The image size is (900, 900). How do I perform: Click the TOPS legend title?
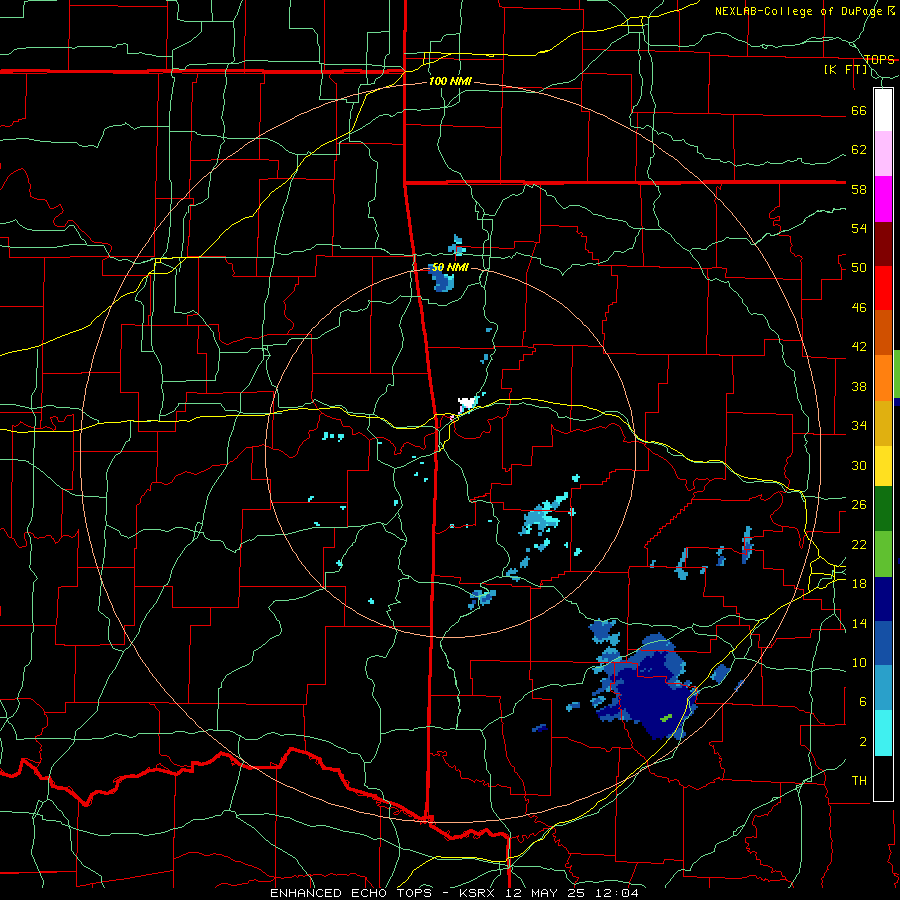coord(879,59)
